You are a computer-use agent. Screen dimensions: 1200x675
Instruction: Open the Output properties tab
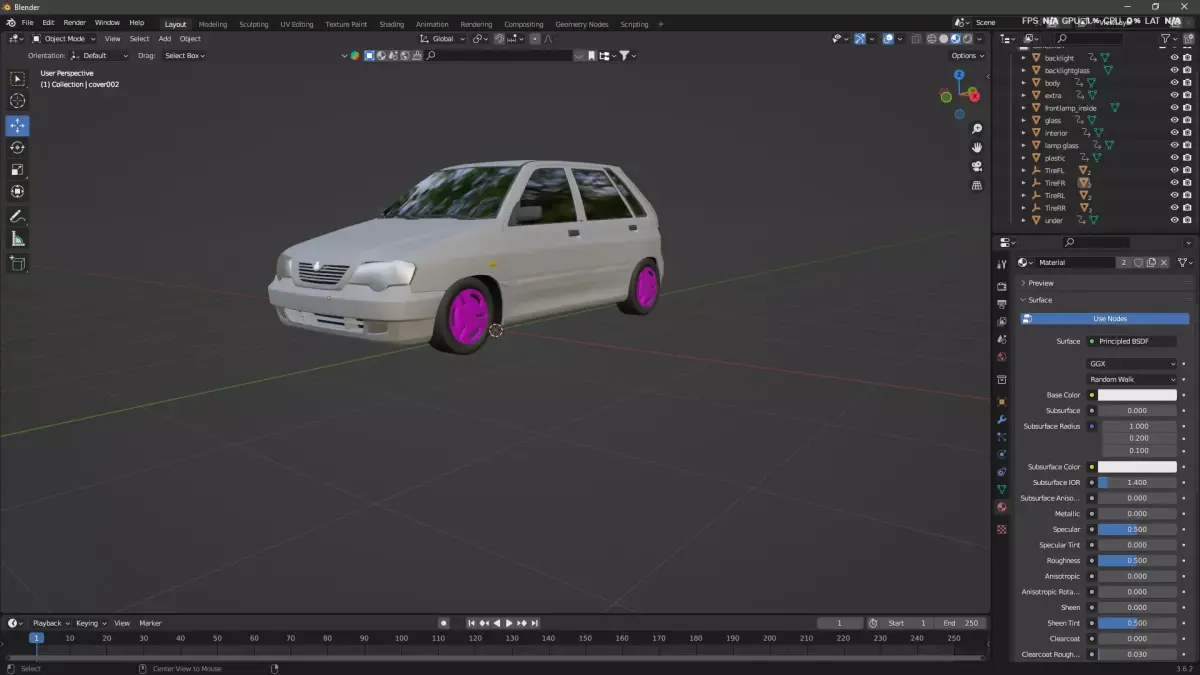[1001, 304]
